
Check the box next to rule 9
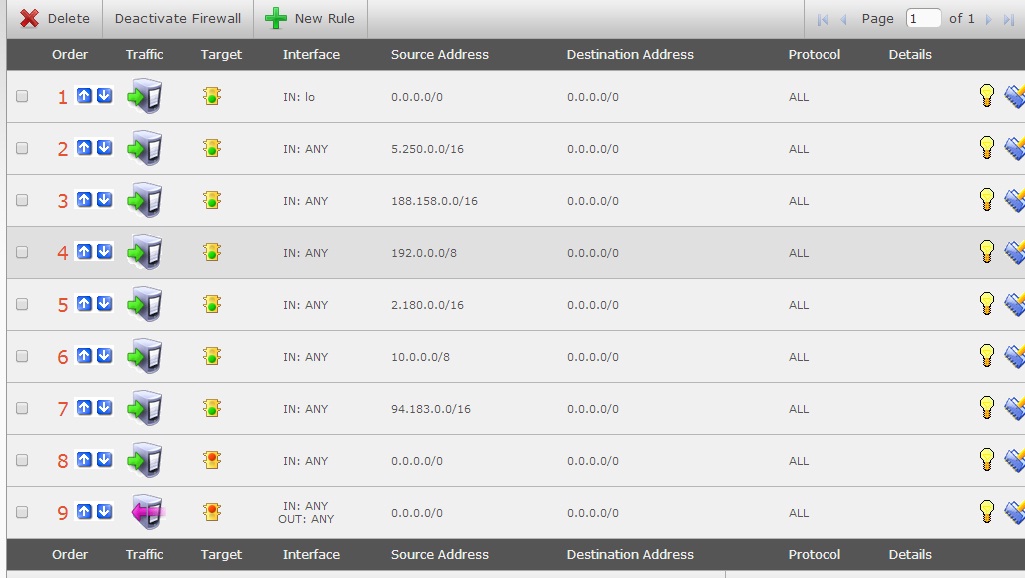tap(22, 512)
